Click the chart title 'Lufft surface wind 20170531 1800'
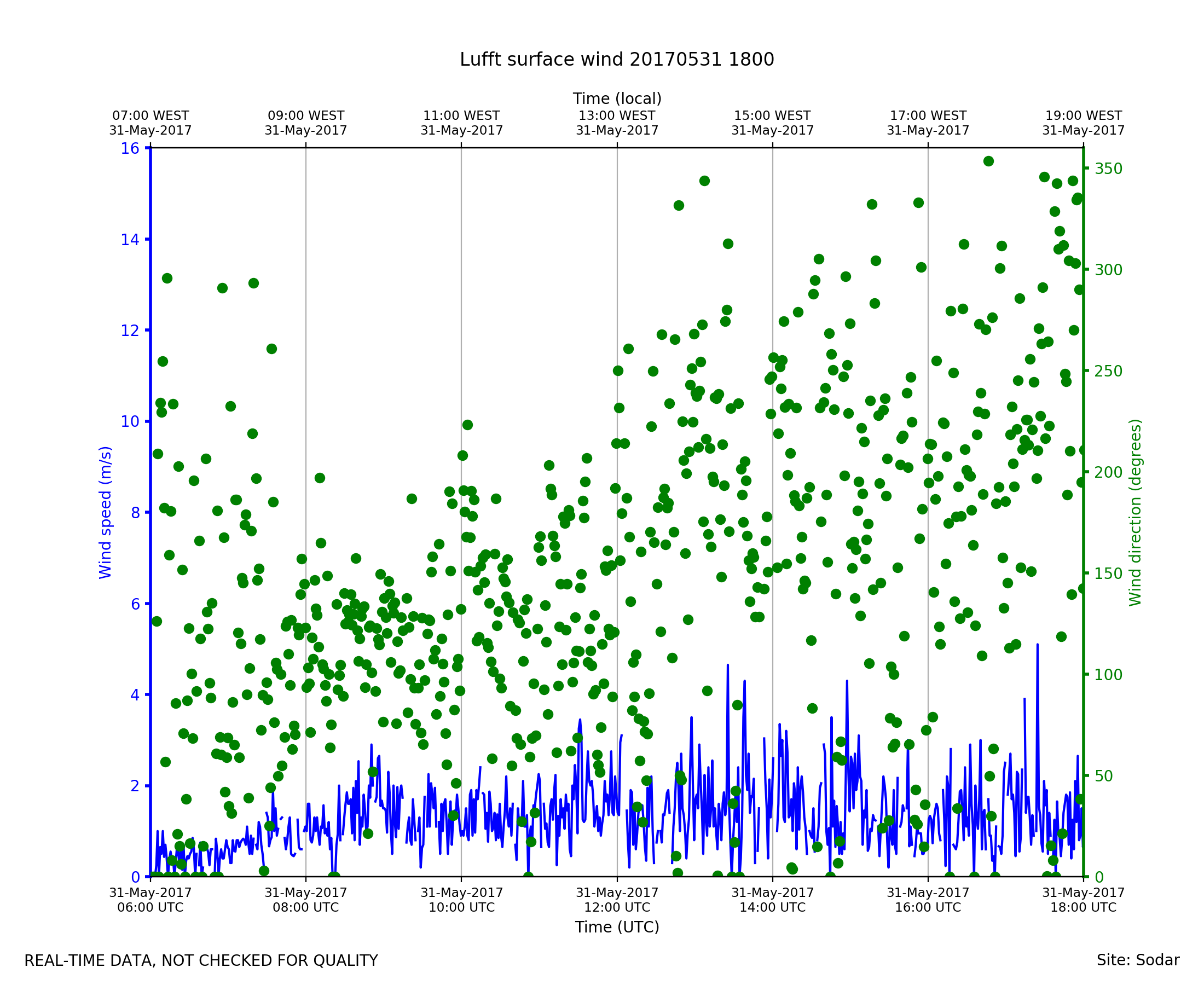The height and width of the screenshot is (985, 1204). point(617,60)
